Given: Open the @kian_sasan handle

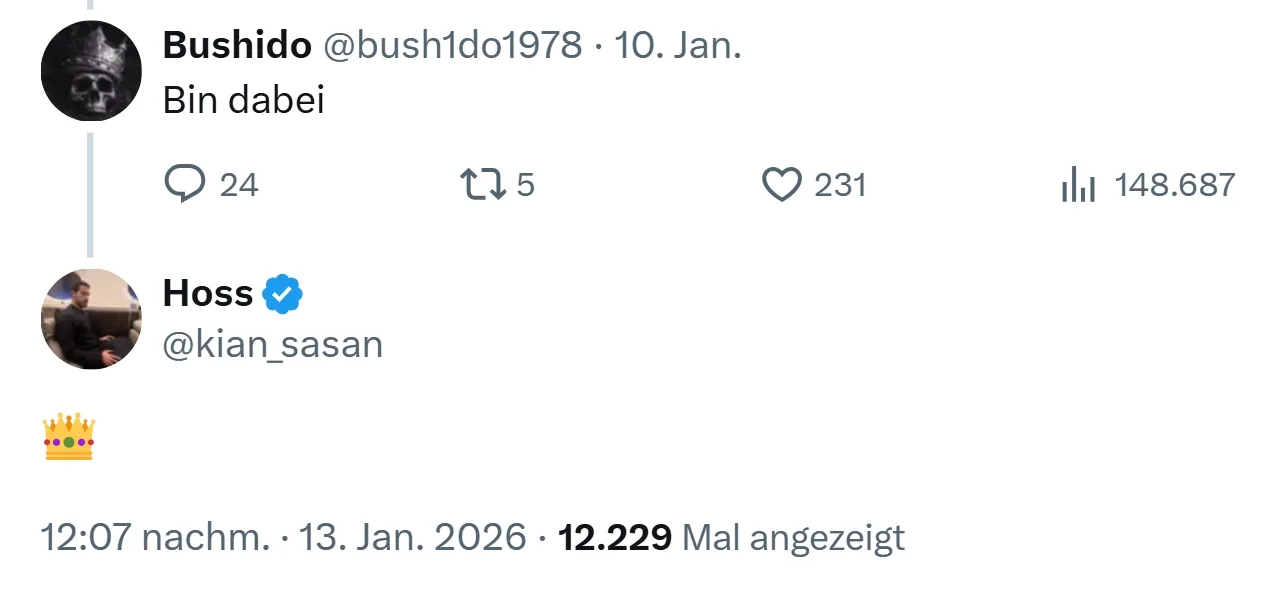Looking at the screenshot, I should point(273,344).
